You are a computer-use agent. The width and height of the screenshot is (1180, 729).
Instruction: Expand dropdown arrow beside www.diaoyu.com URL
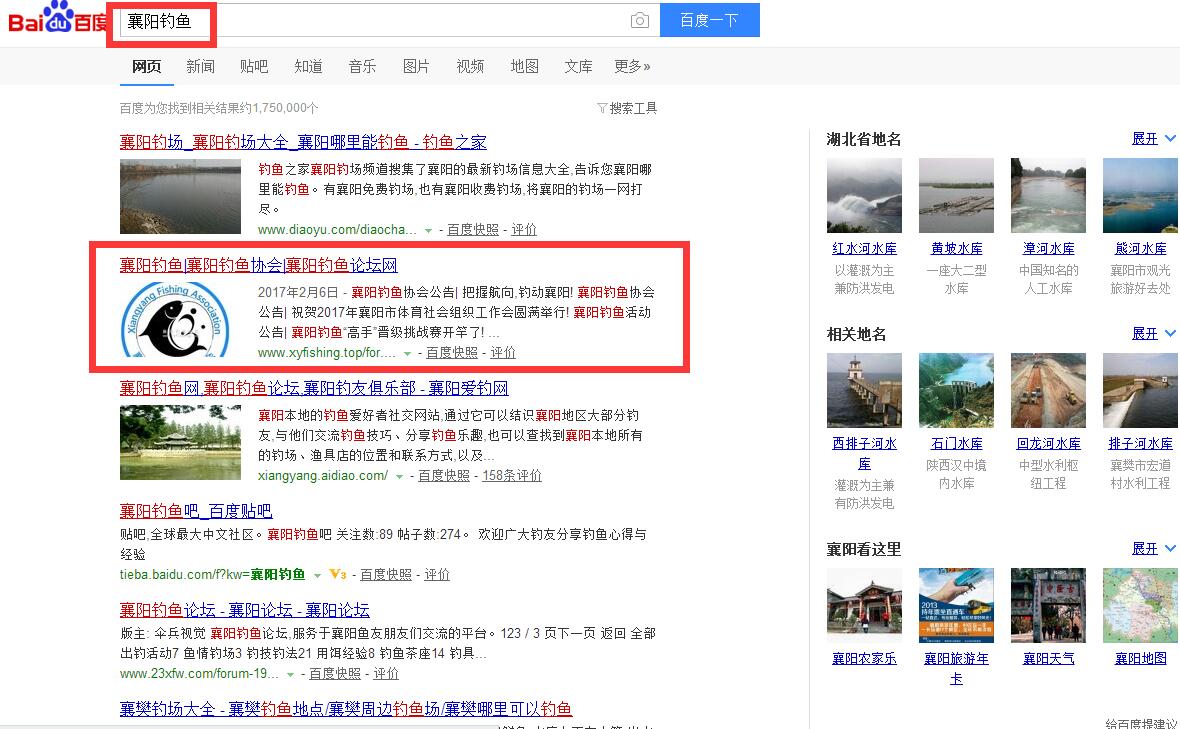428,230
